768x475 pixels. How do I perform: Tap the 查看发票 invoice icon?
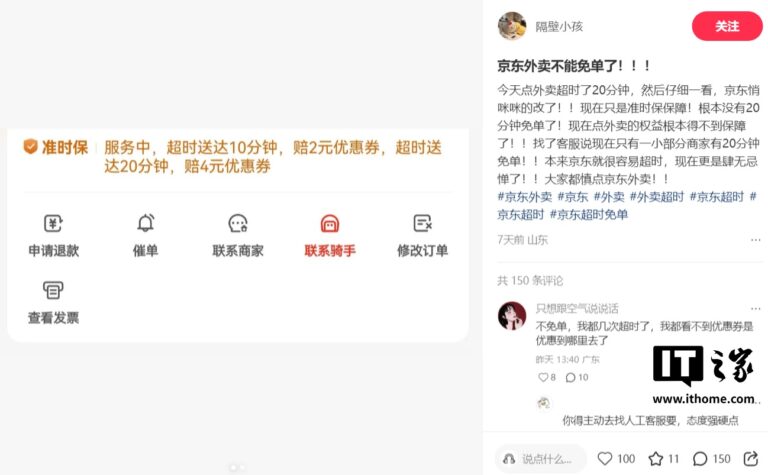[x=53, y=290]
